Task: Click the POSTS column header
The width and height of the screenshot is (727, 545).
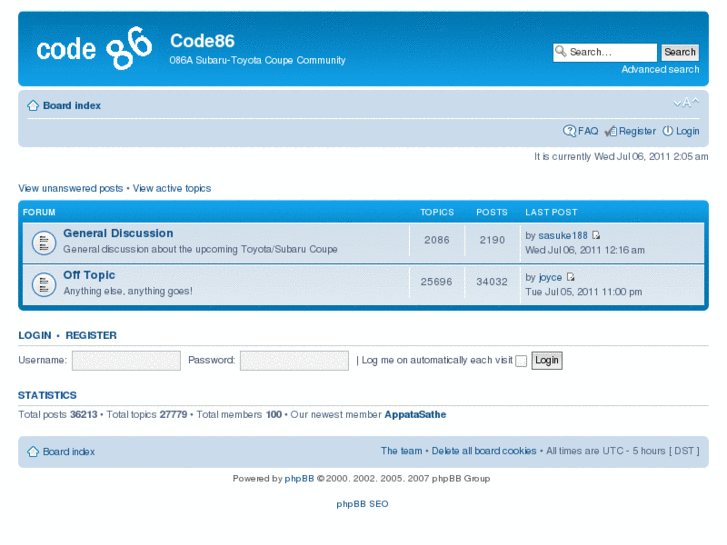Action: pos(492,212)
